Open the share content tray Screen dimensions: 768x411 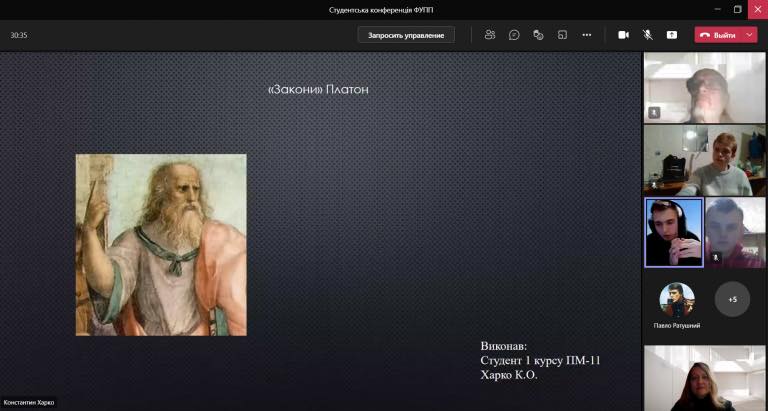(672, 35)
